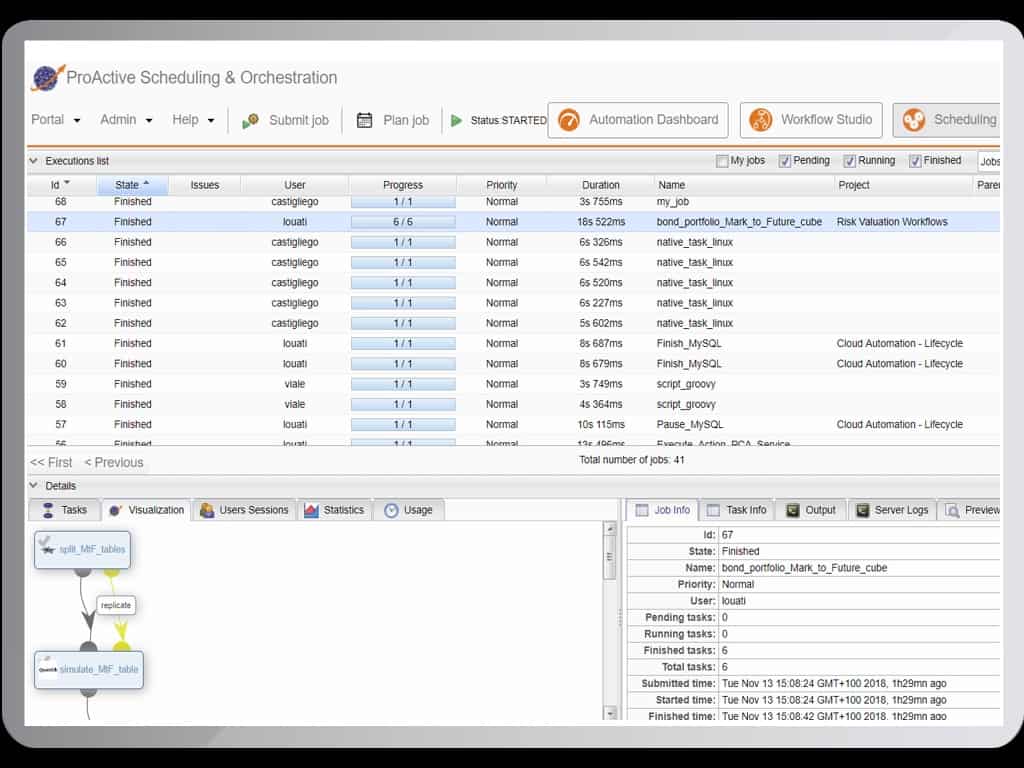Open the Task Info tab
The height and width of the screenshot is (768, 1024).
point(737,510)
